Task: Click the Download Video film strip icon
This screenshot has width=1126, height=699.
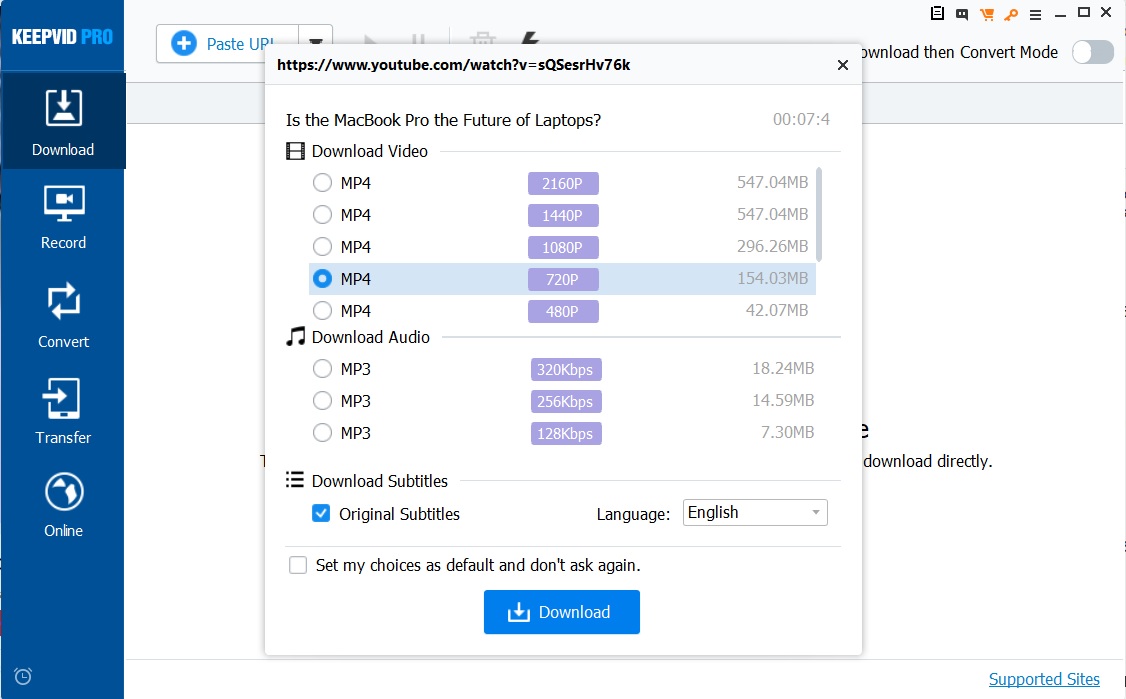Action: click(295, 151)
